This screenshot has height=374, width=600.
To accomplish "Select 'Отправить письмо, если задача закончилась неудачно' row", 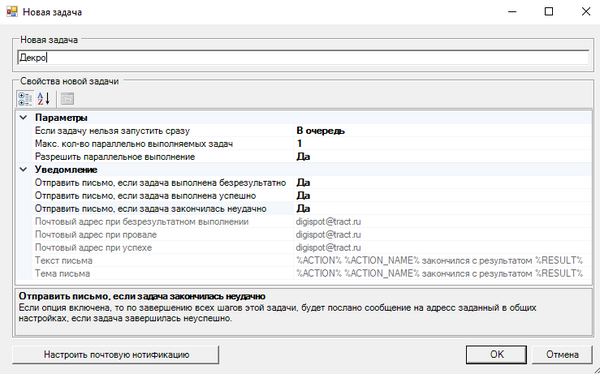I will pos(304,209).
